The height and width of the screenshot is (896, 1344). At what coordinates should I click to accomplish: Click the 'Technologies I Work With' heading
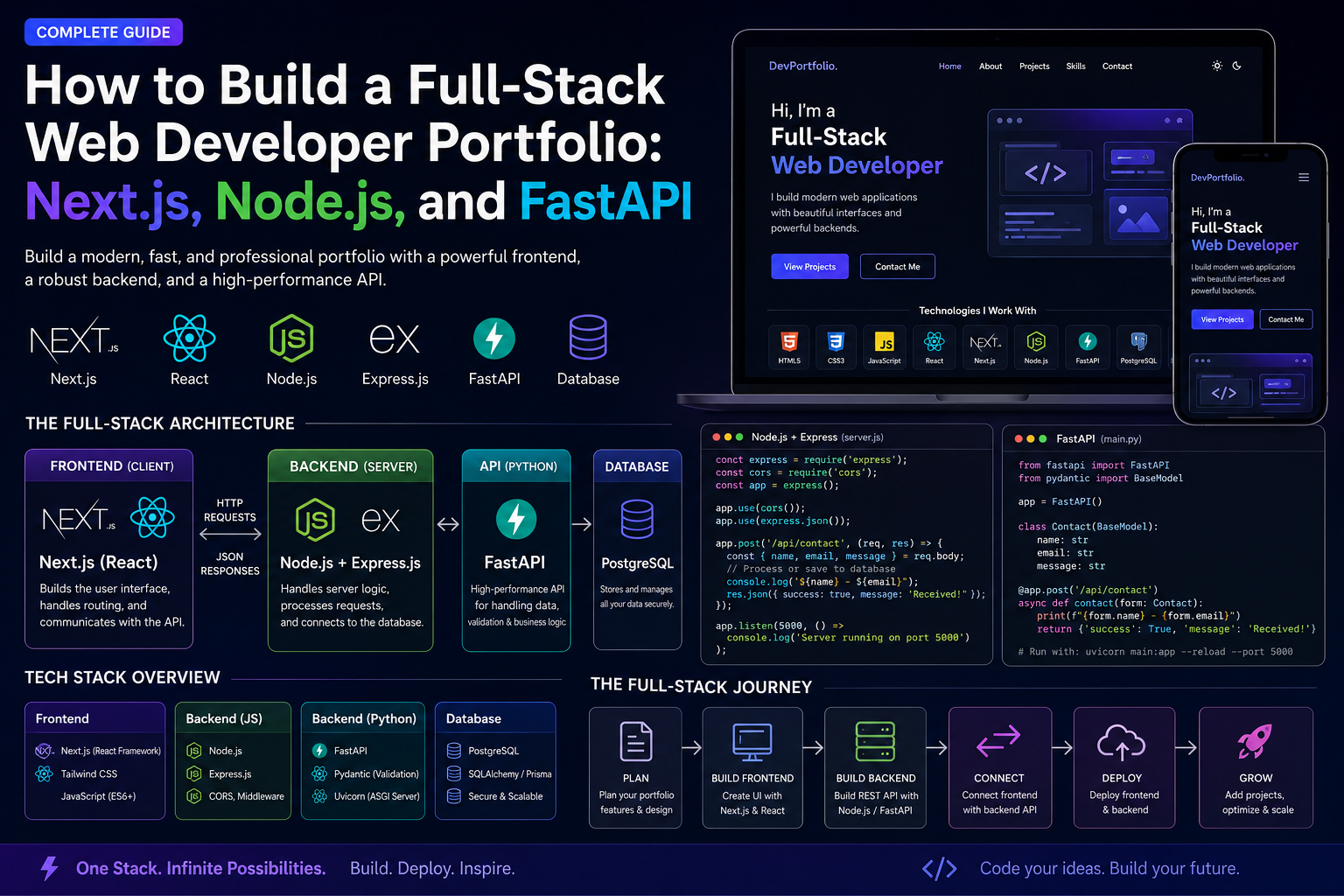(x=977, y=311)
